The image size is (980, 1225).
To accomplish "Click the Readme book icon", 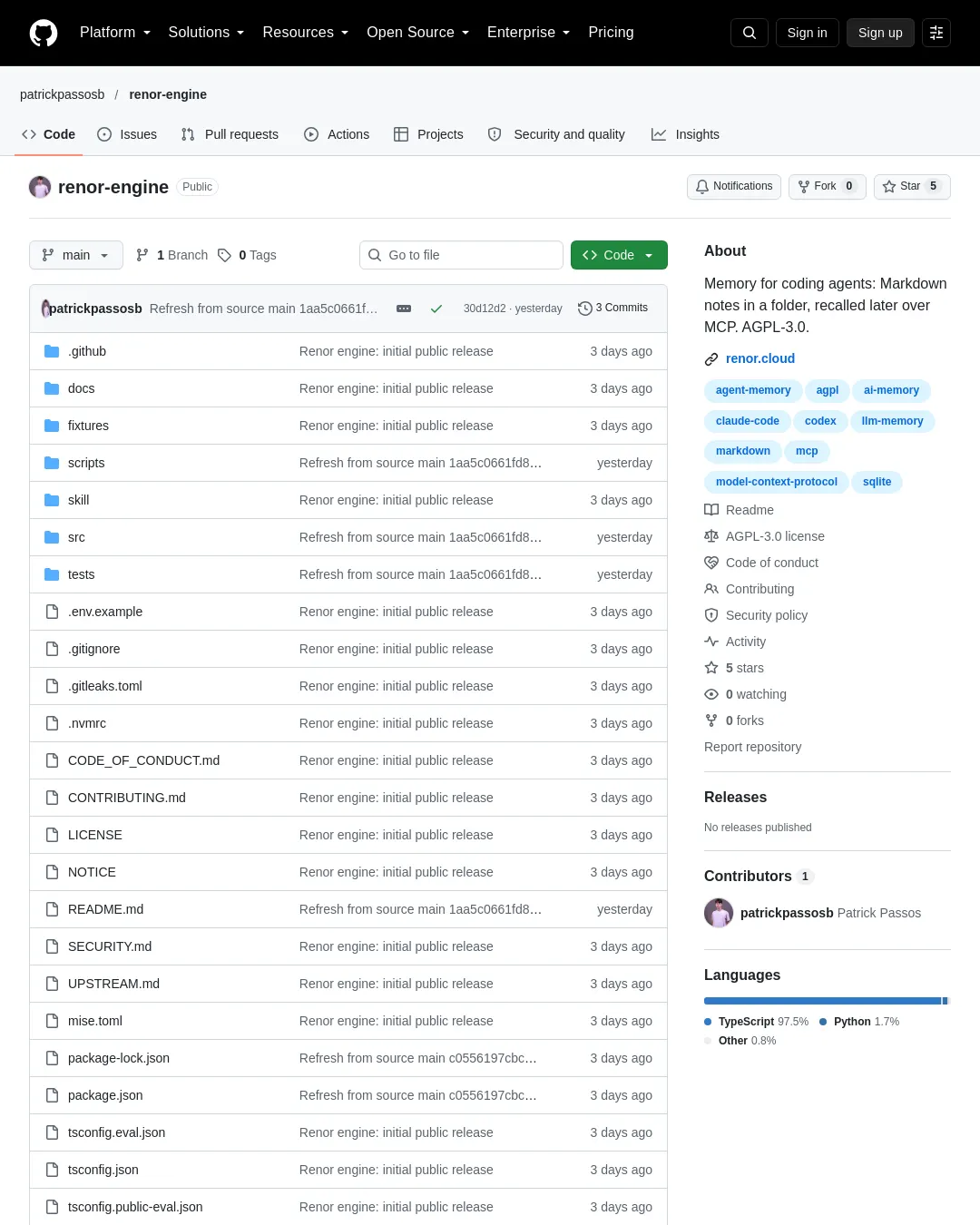I will click(711, 510).
